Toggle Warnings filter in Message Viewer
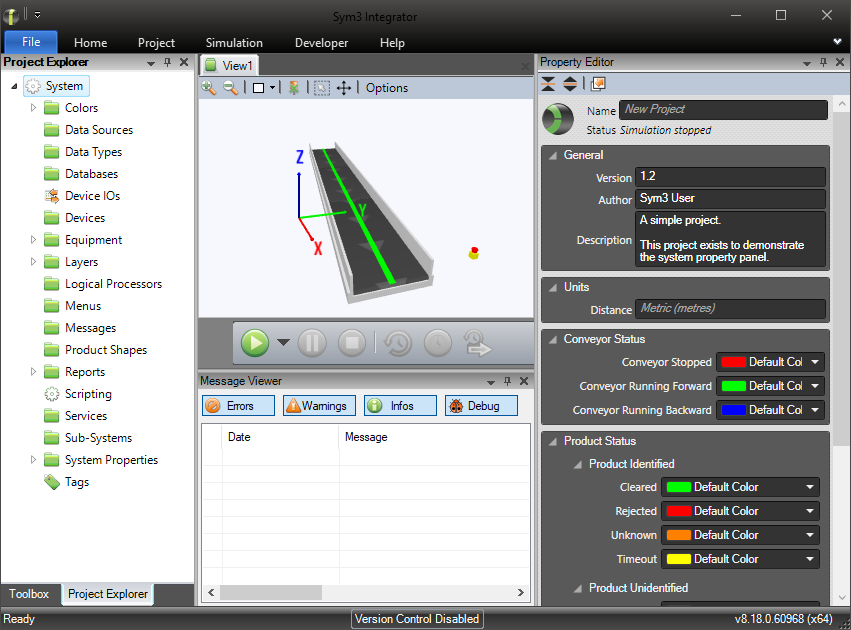Screen dimensions: 851x630 click(x=319, y=406)
